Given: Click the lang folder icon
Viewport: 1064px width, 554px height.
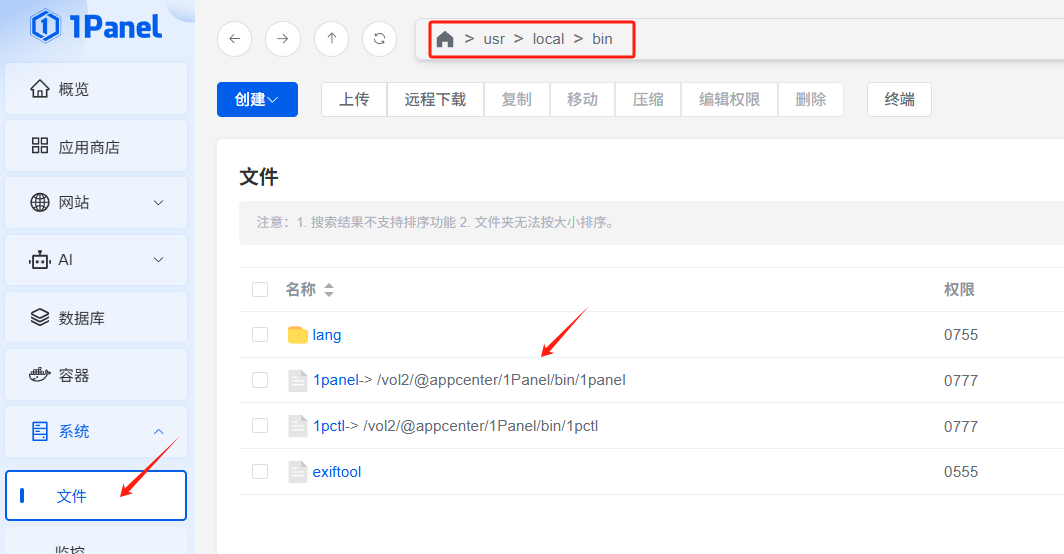Looking at the screenshot, I should coord(297,335).
